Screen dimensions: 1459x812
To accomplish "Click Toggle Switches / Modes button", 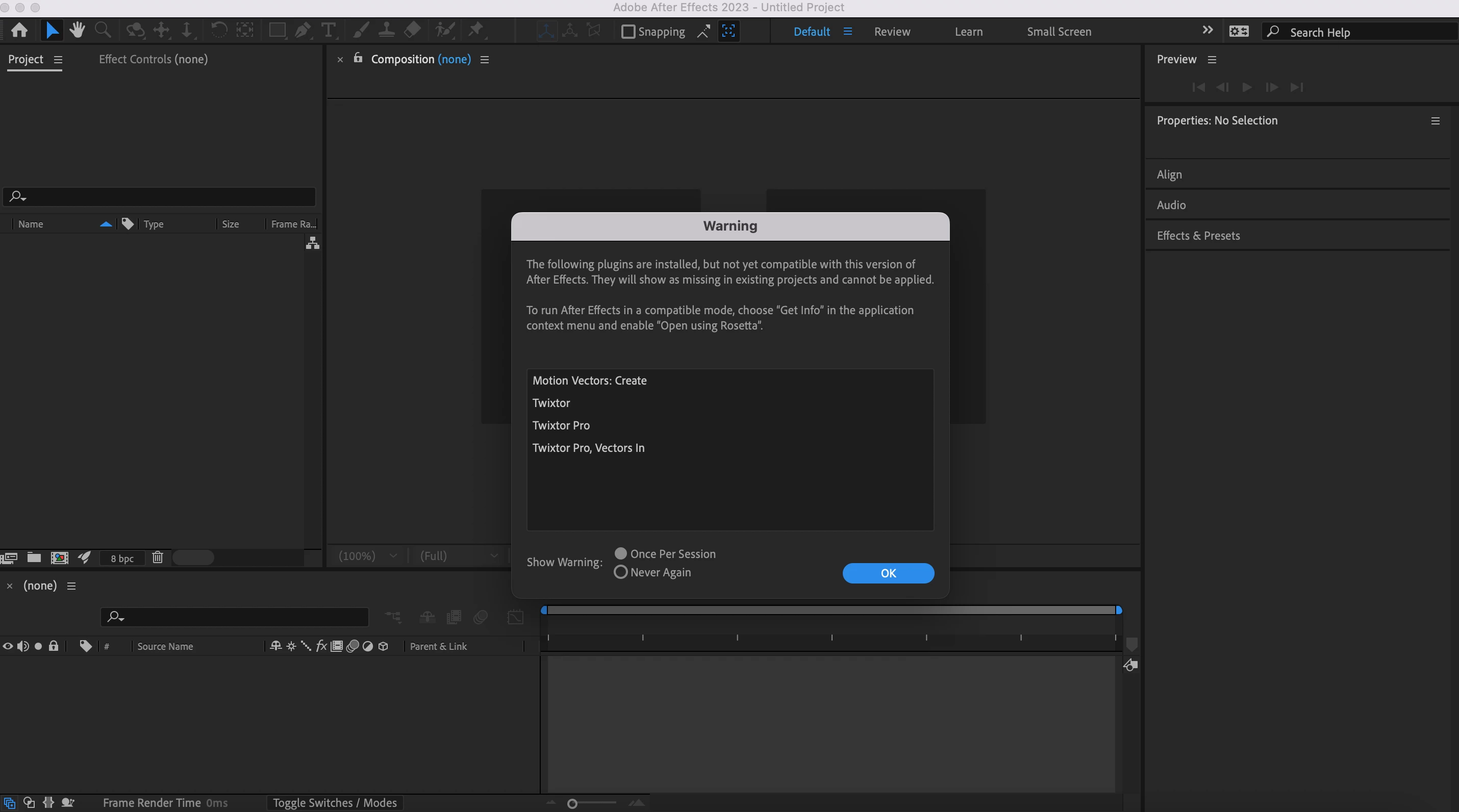I will pyautogui.click(x=334, y=802).
